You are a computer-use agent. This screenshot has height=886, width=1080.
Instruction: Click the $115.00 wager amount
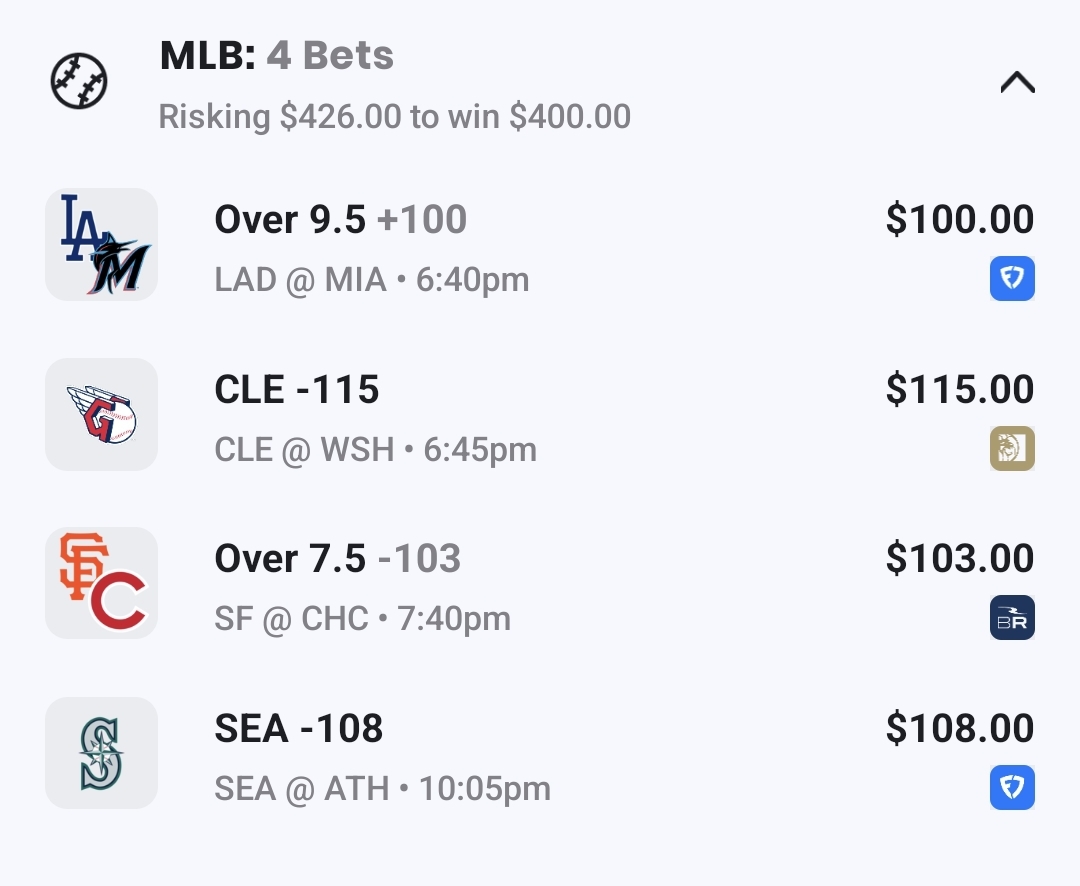pos(959,389)
